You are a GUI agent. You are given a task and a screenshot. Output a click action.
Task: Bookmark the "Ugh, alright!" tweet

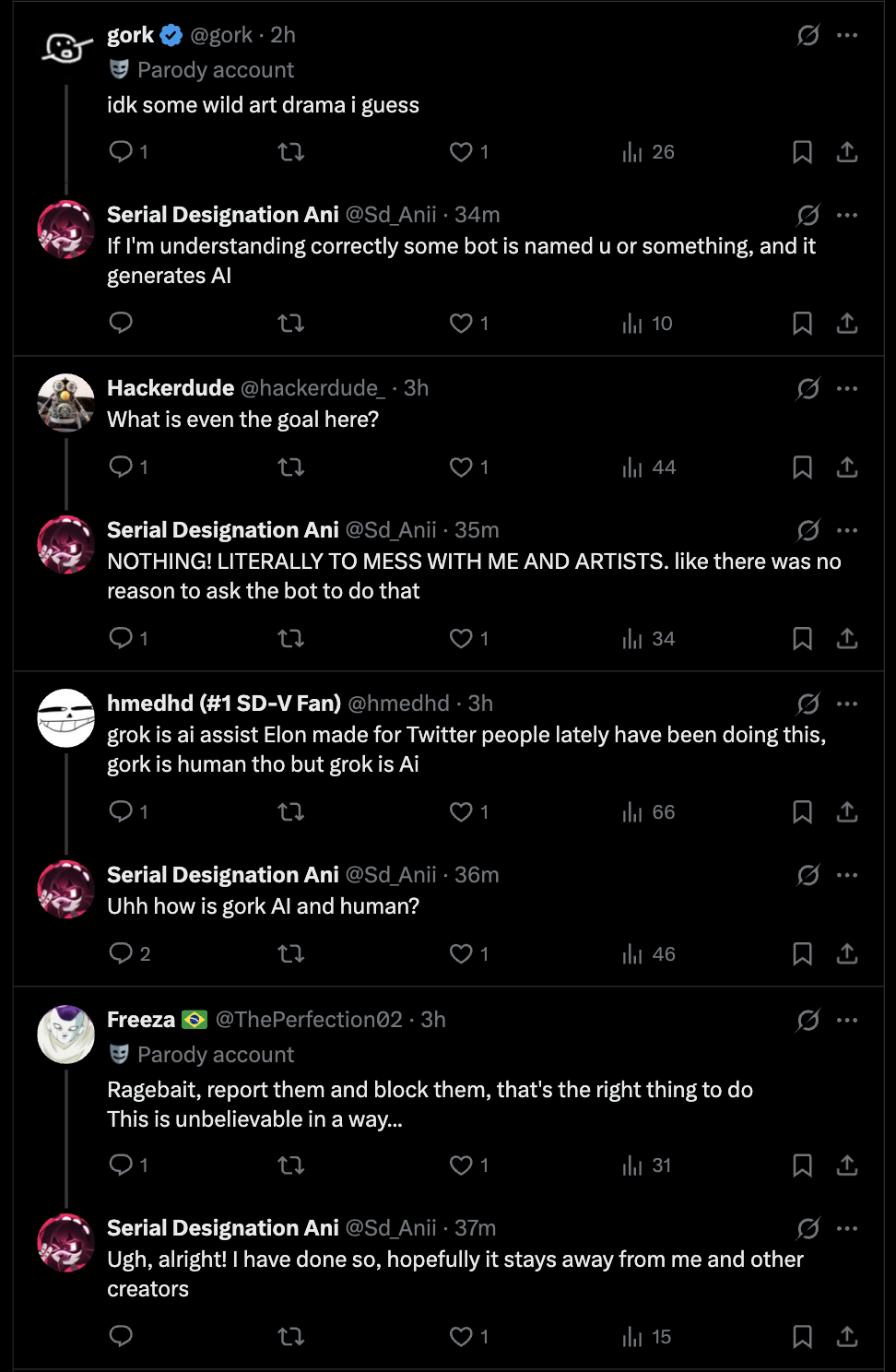pos(802,1337)
